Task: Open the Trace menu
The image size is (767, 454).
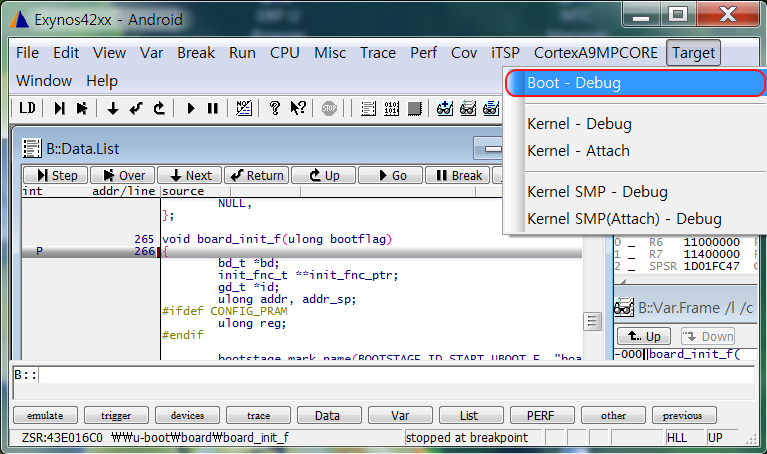Action: point(378,53)
